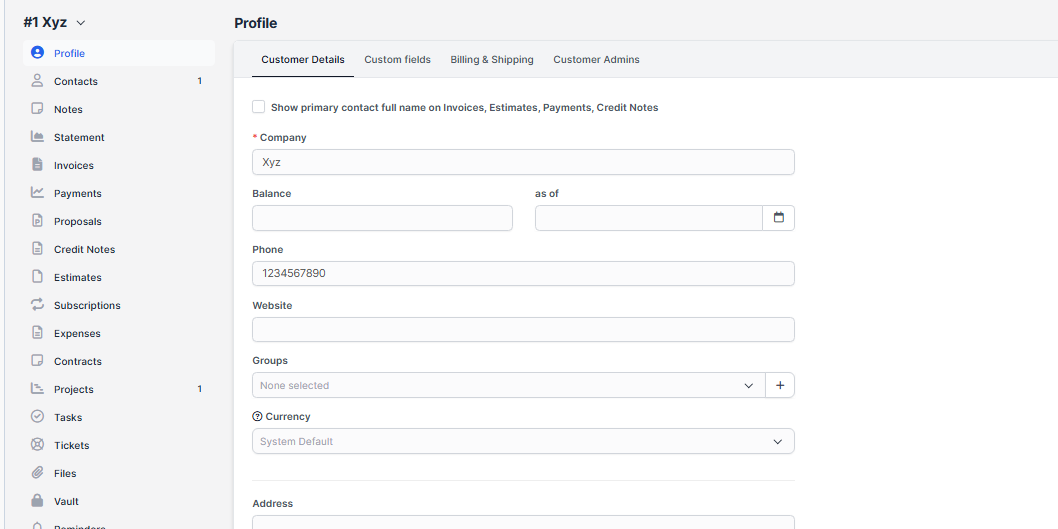
Task: Open the calendar picker beside as of field
Action: [x=778, y=218]
